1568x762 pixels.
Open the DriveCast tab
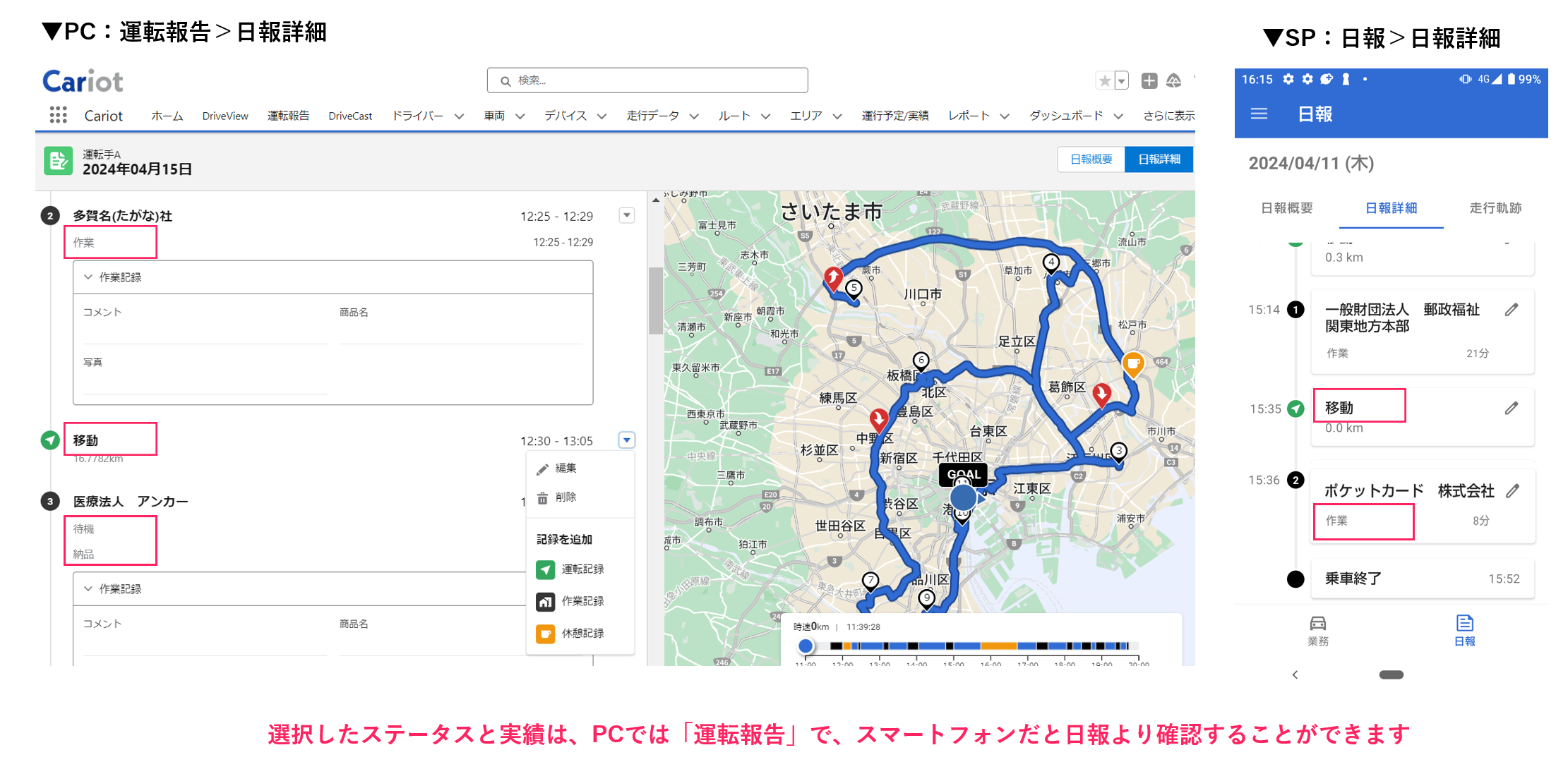click(x=350, y=116)
